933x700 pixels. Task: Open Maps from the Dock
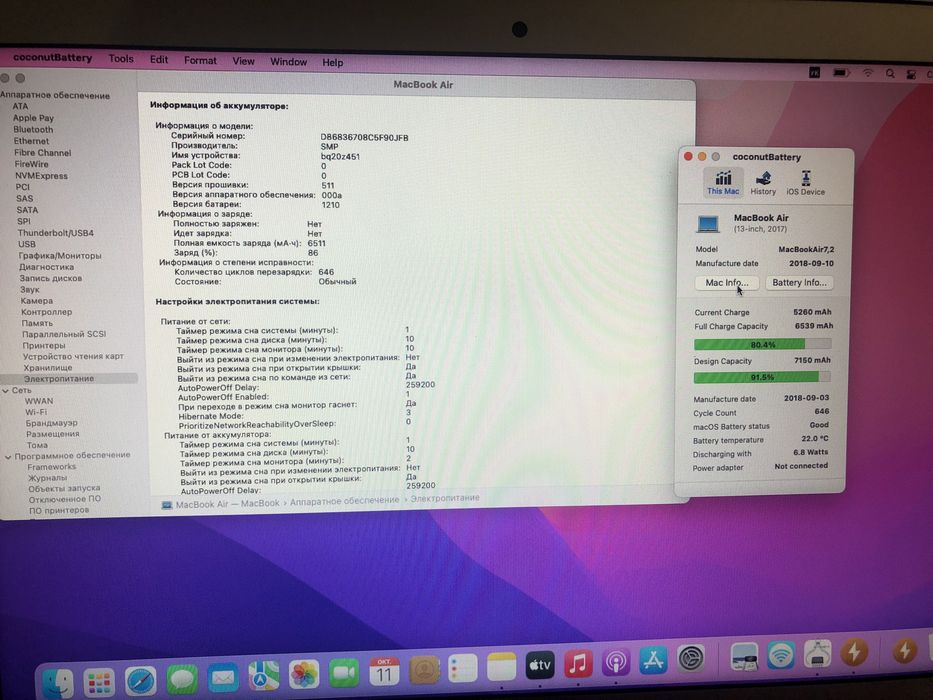(264, 676)
